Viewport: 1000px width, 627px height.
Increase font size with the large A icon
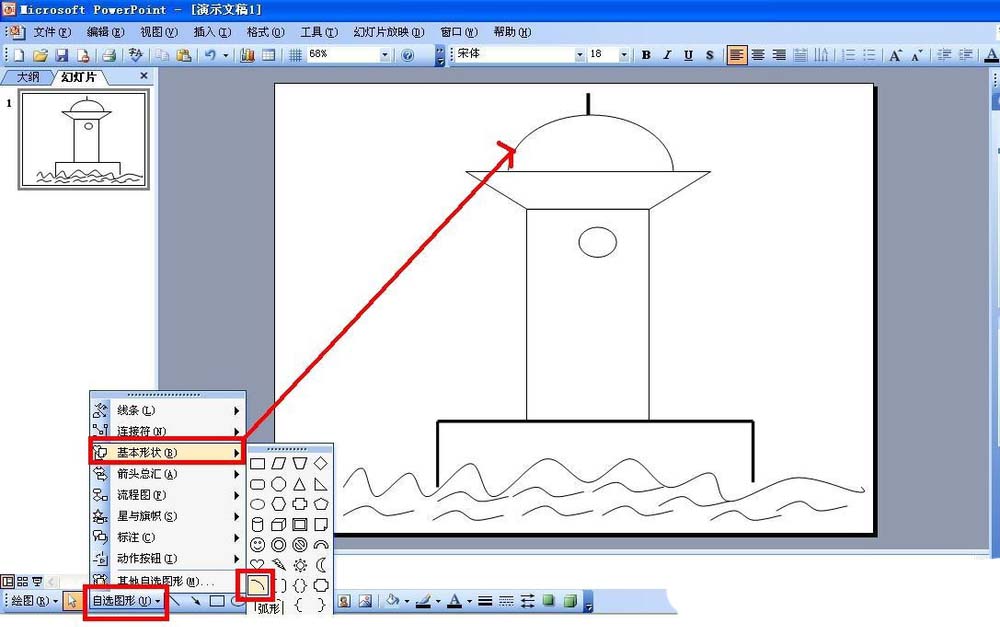895,55
